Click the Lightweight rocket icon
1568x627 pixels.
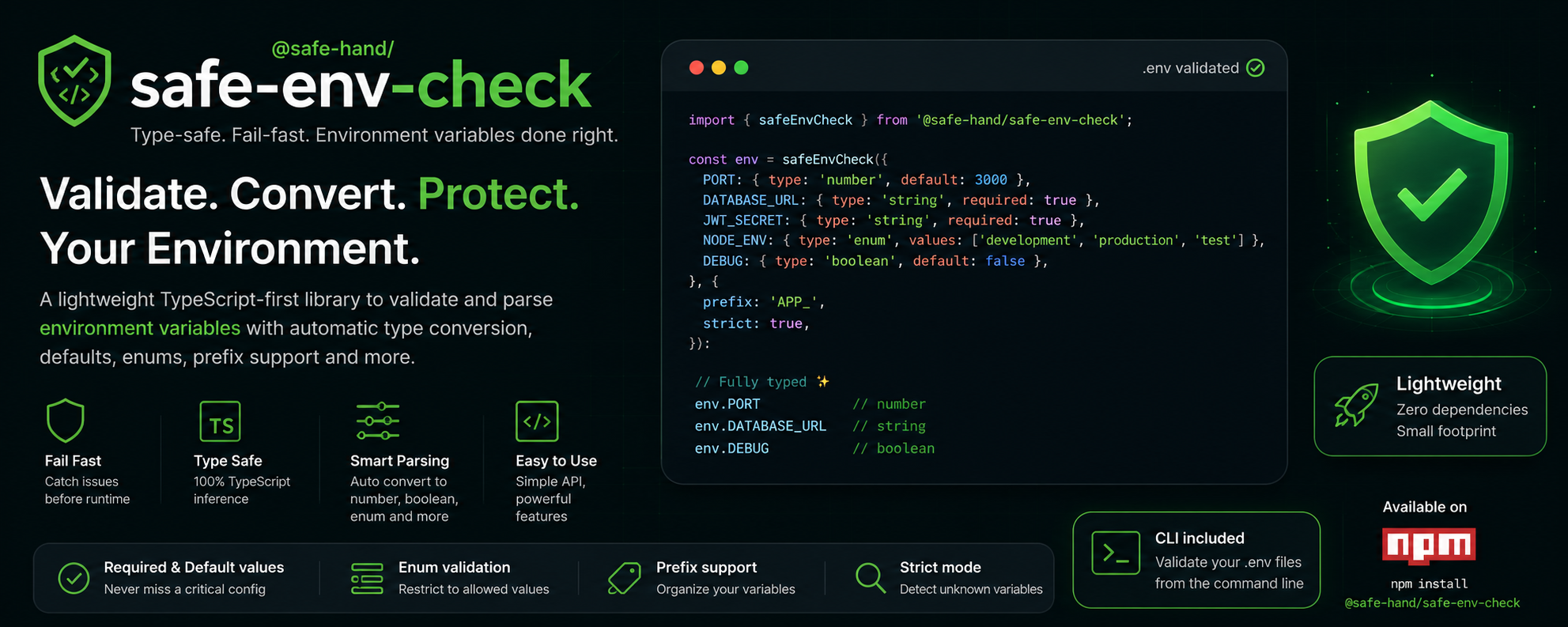[x=1355, y=406]
